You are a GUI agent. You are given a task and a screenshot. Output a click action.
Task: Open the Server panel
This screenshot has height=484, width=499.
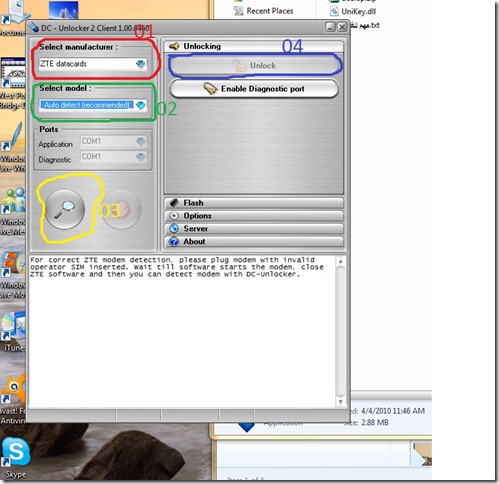254,229
